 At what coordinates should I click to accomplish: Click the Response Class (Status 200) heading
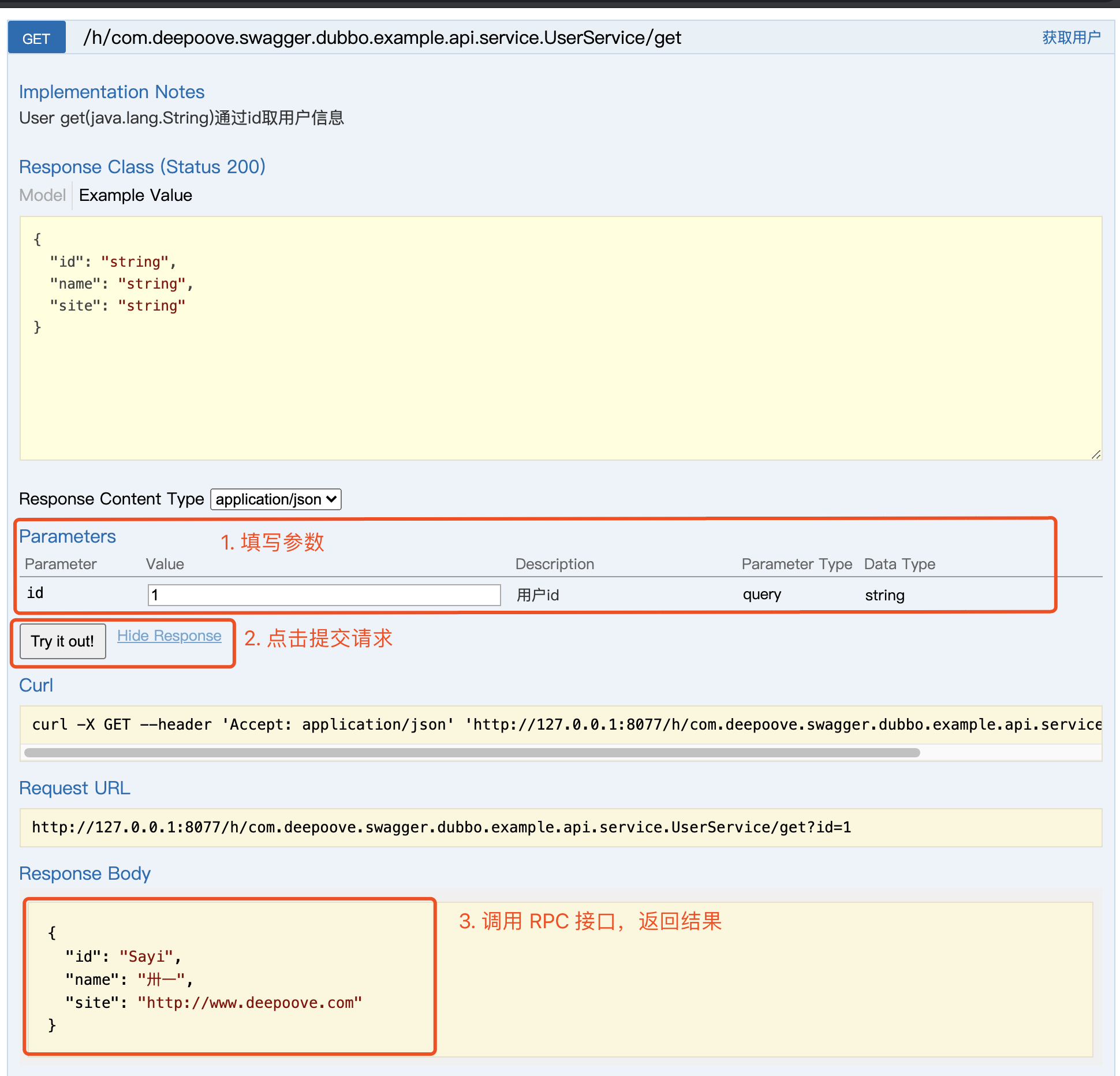[142, 167]
